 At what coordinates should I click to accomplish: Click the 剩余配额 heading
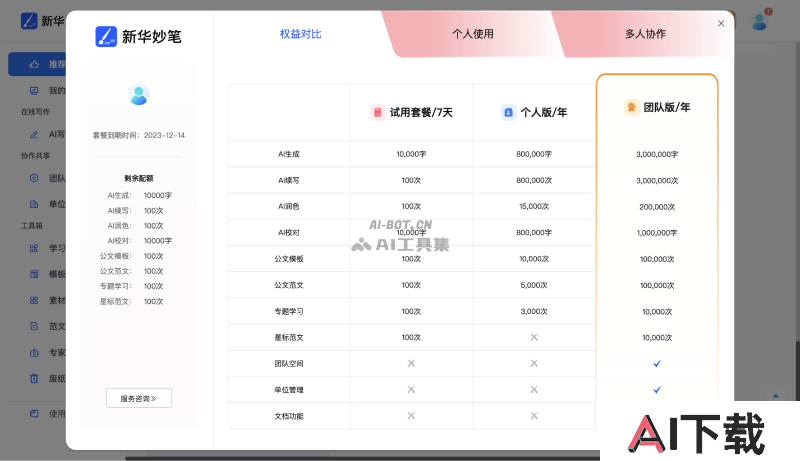point(139,178)
